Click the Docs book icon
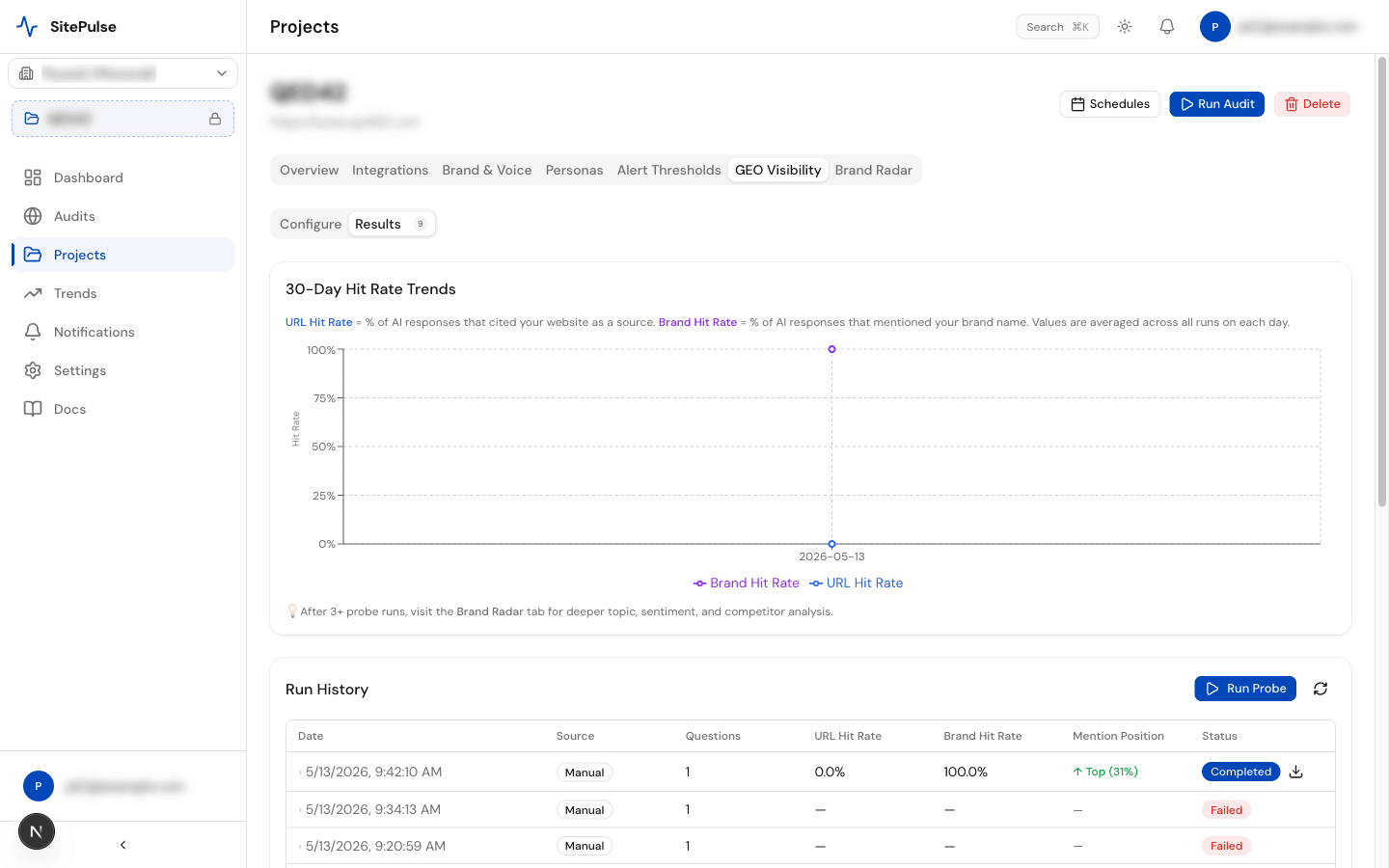Screen dimensions: 1389x868 [33, 409]
